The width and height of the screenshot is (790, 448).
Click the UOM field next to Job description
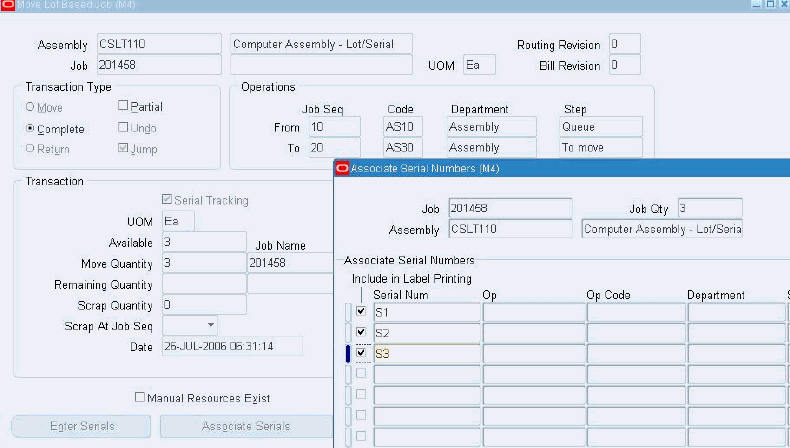[479, 65]
